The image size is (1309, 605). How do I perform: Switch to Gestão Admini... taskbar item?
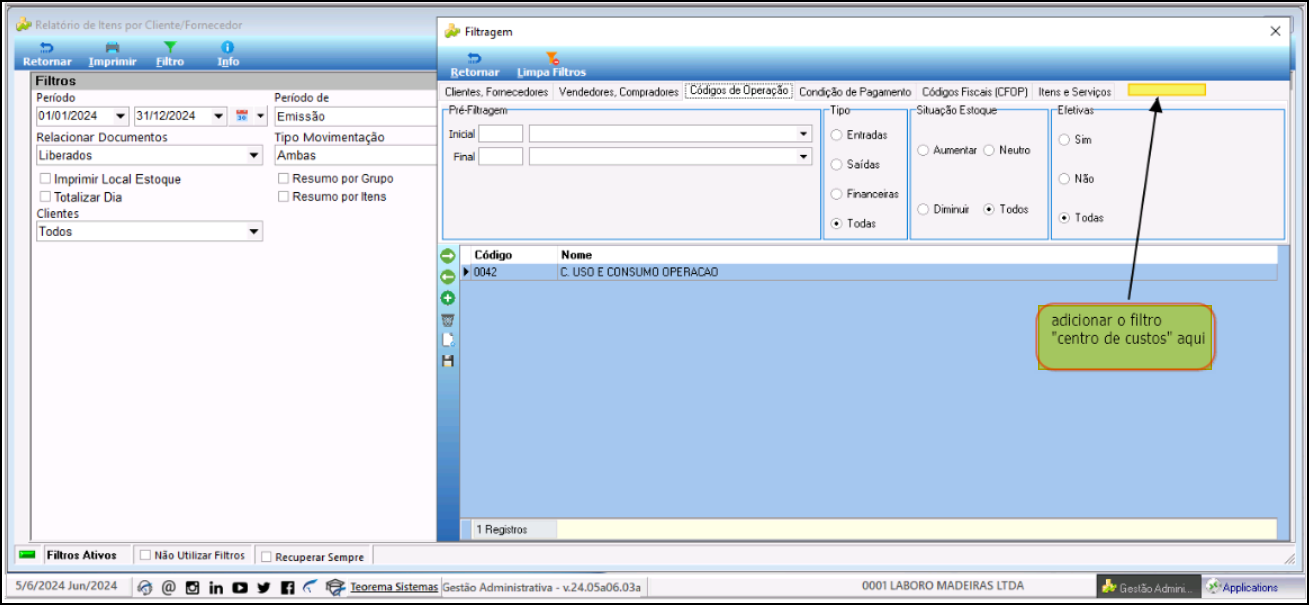point(1147,587)
